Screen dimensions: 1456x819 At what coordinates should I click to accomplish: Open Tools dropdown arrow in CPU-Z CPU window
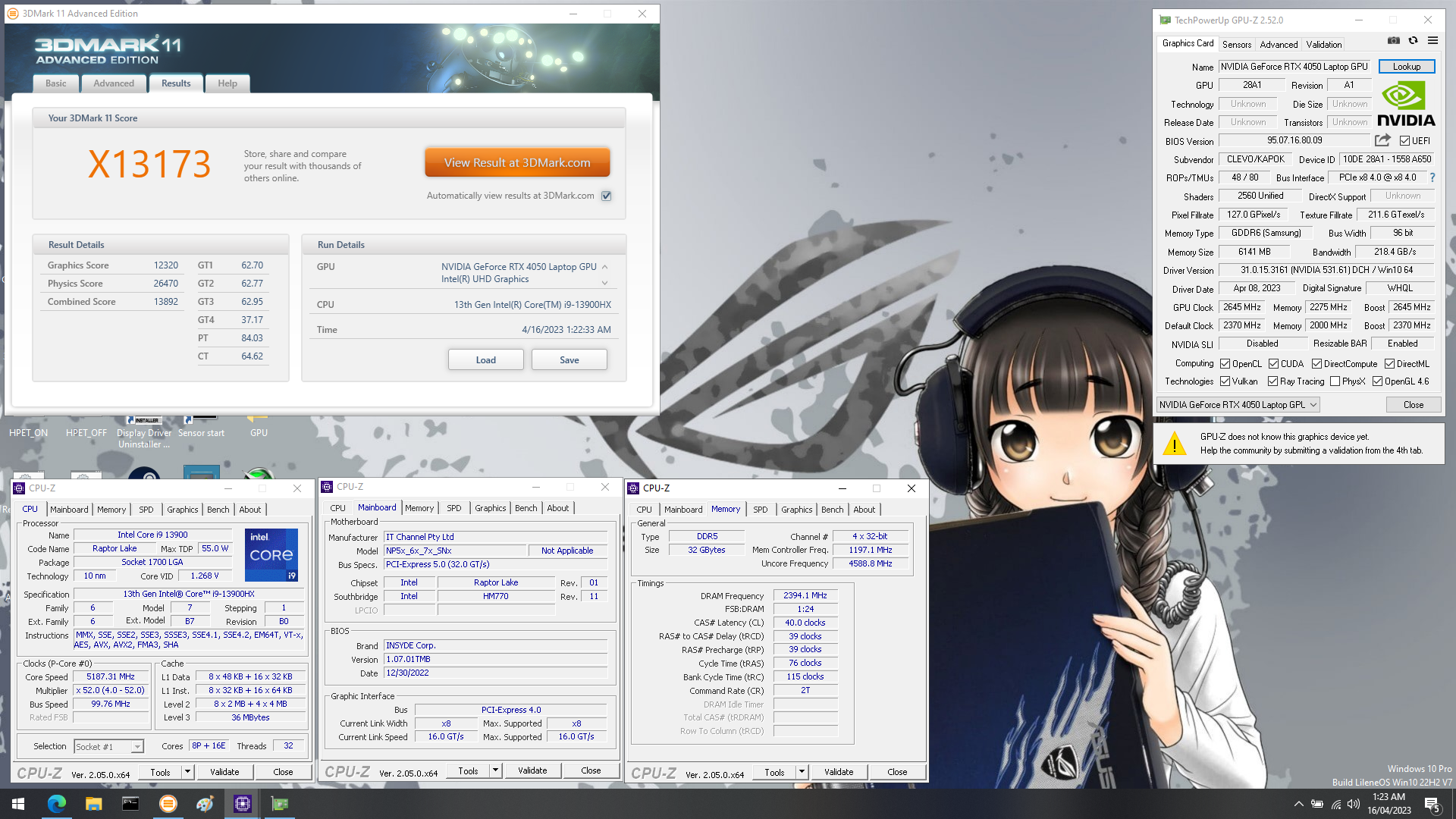click(x=187, y=772)
